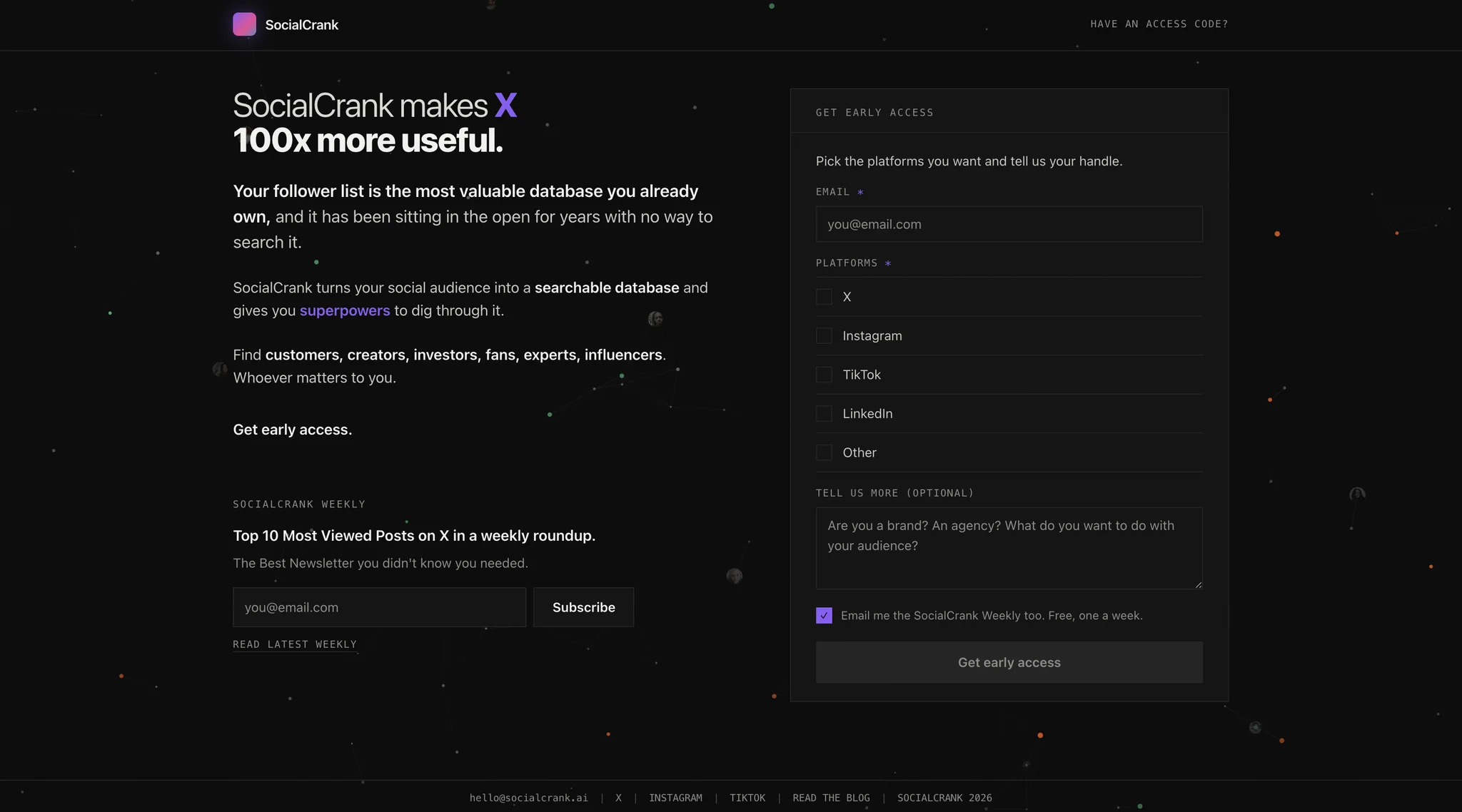This screenshot has width=1462, height=812.
Task: Open the TikTok footer link
Action: (747, 798)
